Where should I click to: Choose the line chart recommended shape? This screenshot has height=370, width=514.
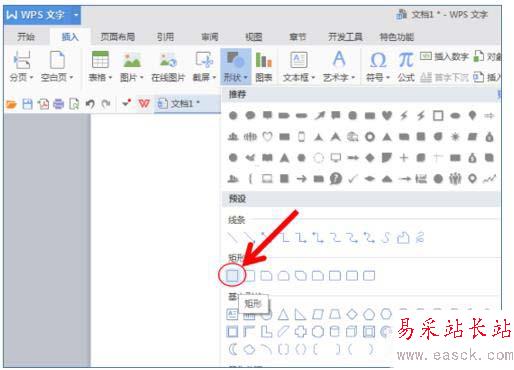[489, 179]
